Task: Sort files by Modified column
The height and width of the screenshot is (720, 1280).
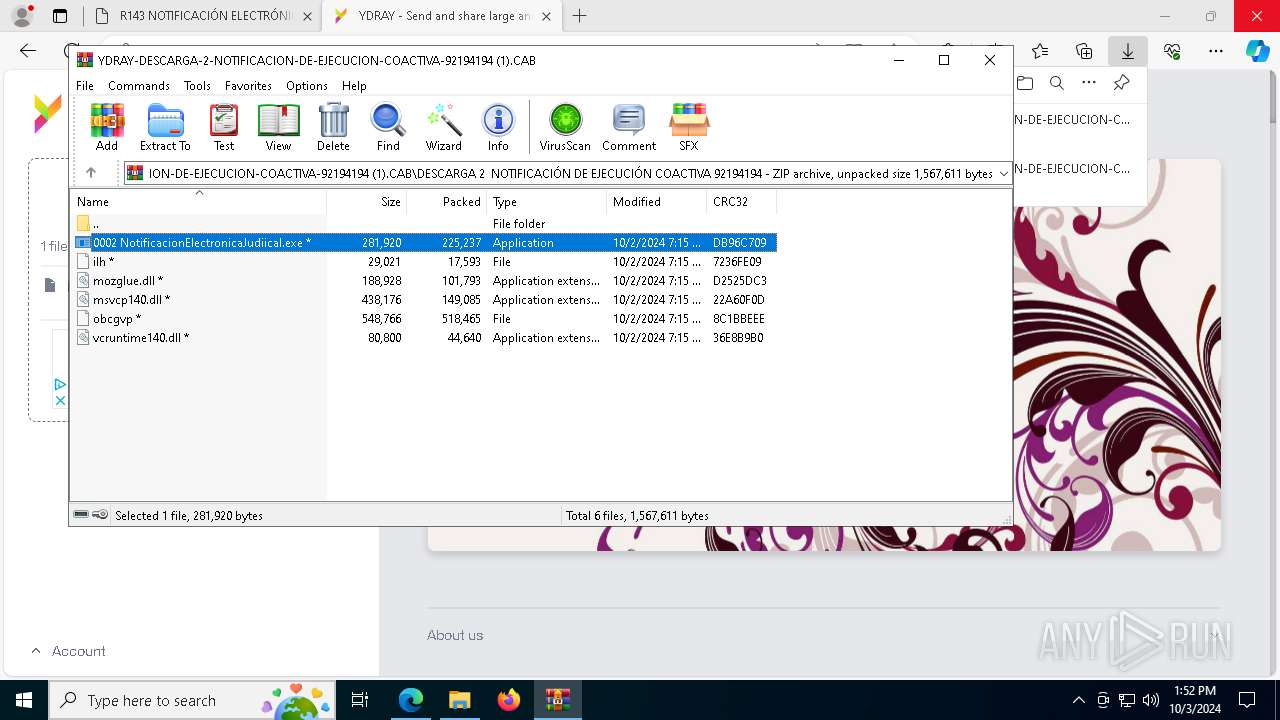Action: [x=656, y=202]
